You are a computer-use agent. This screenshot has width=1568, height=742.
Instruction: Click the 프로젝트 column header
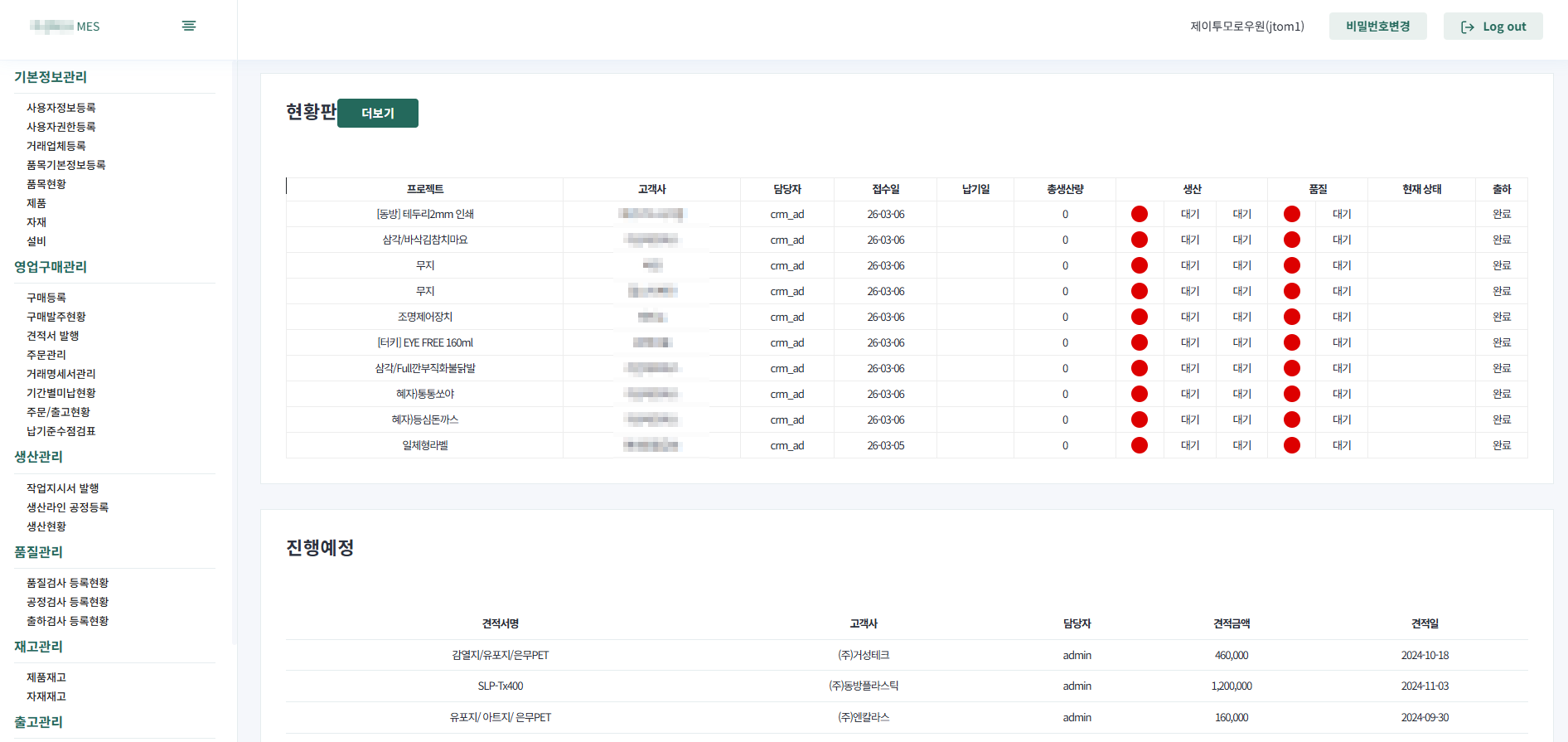pos(425,189)
